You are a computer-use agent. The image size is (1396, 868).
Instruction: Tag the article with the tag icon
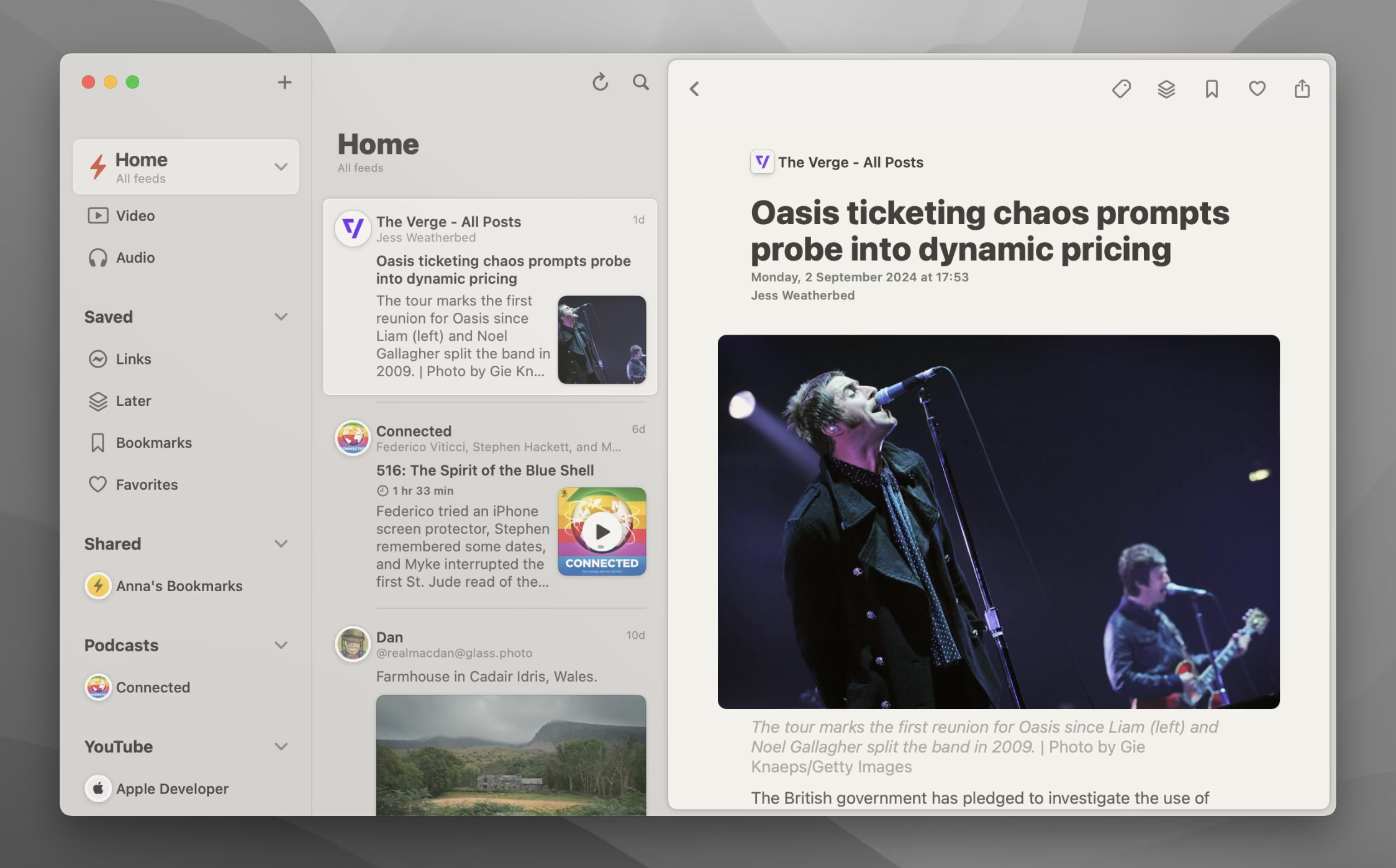[1121, 89]
